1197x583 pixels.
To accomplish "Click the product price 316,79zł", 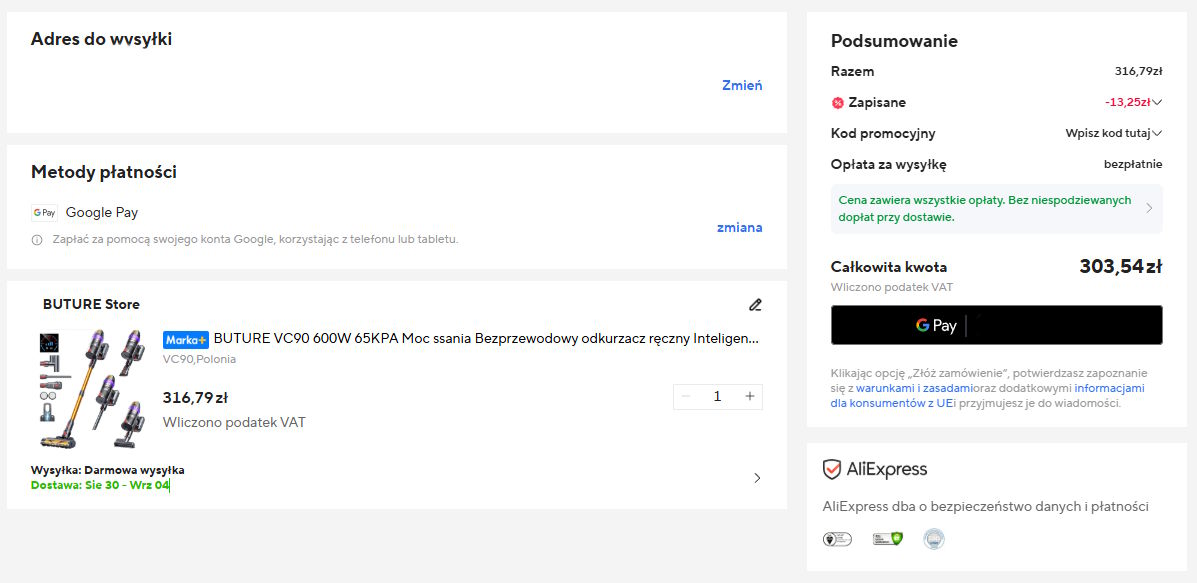I will click(195, 398).
